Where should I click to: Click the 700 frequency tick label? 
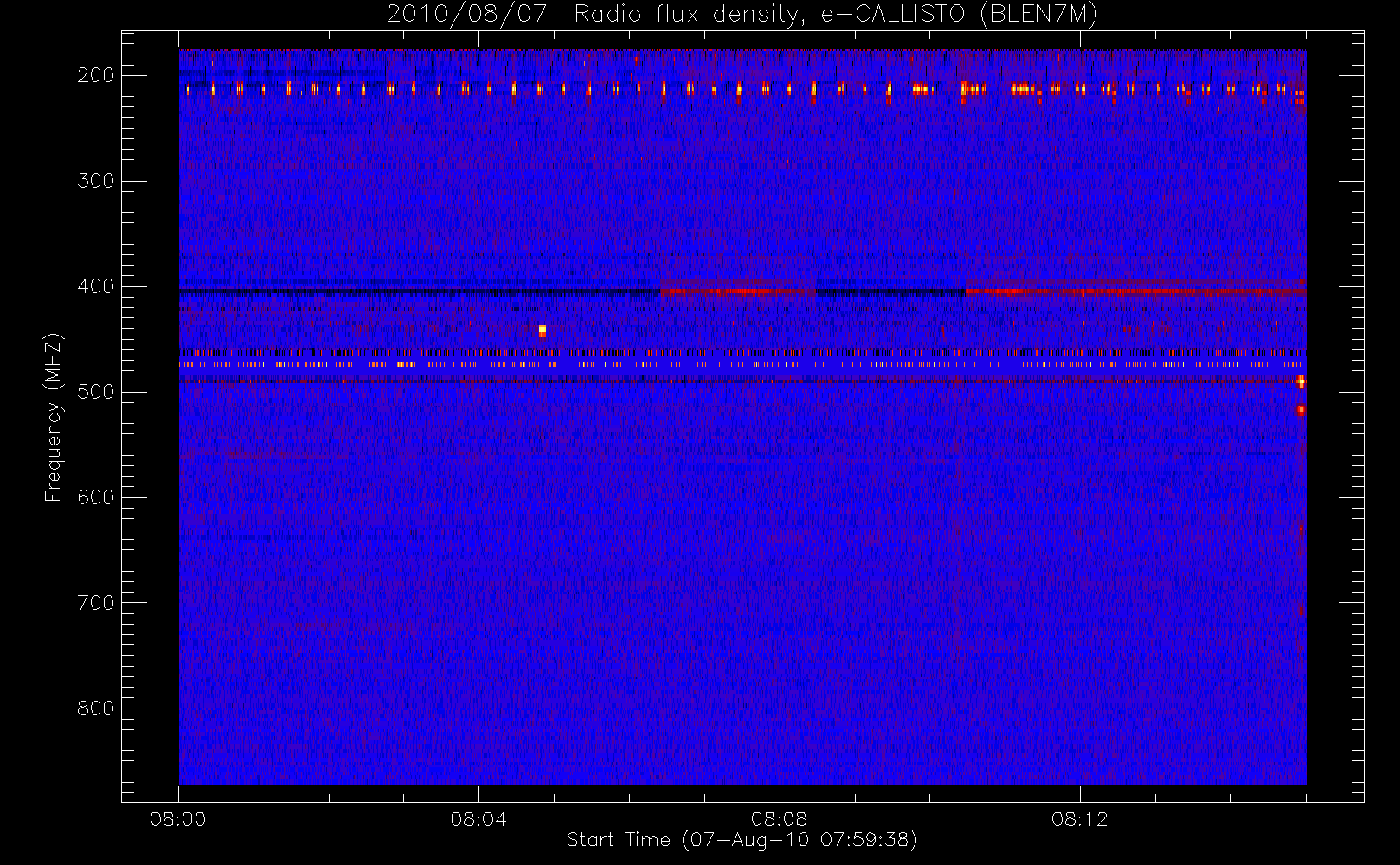click(x=96, y=603)
